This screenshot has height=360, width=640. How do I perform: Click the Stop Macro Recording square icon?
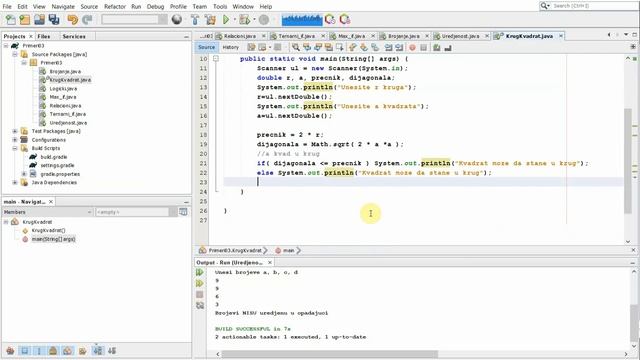click(424, 48)
